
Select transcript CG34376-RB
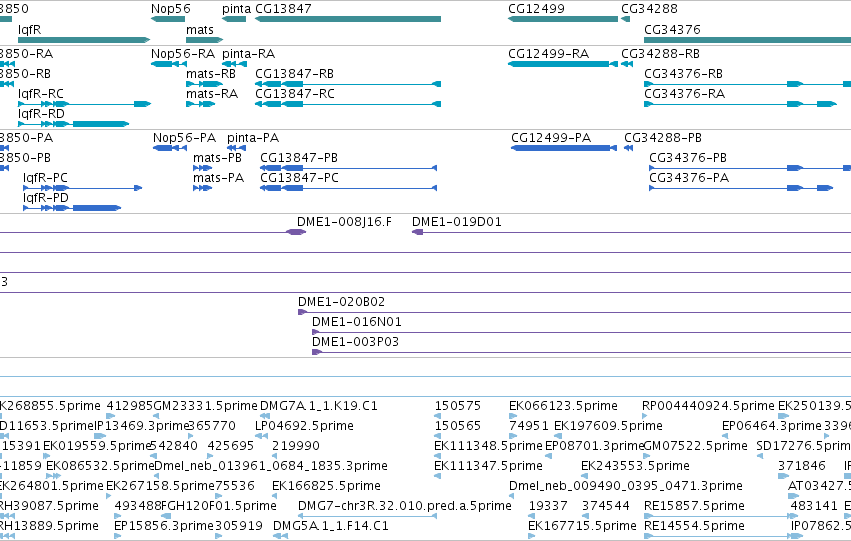click(x=747, y=84)
